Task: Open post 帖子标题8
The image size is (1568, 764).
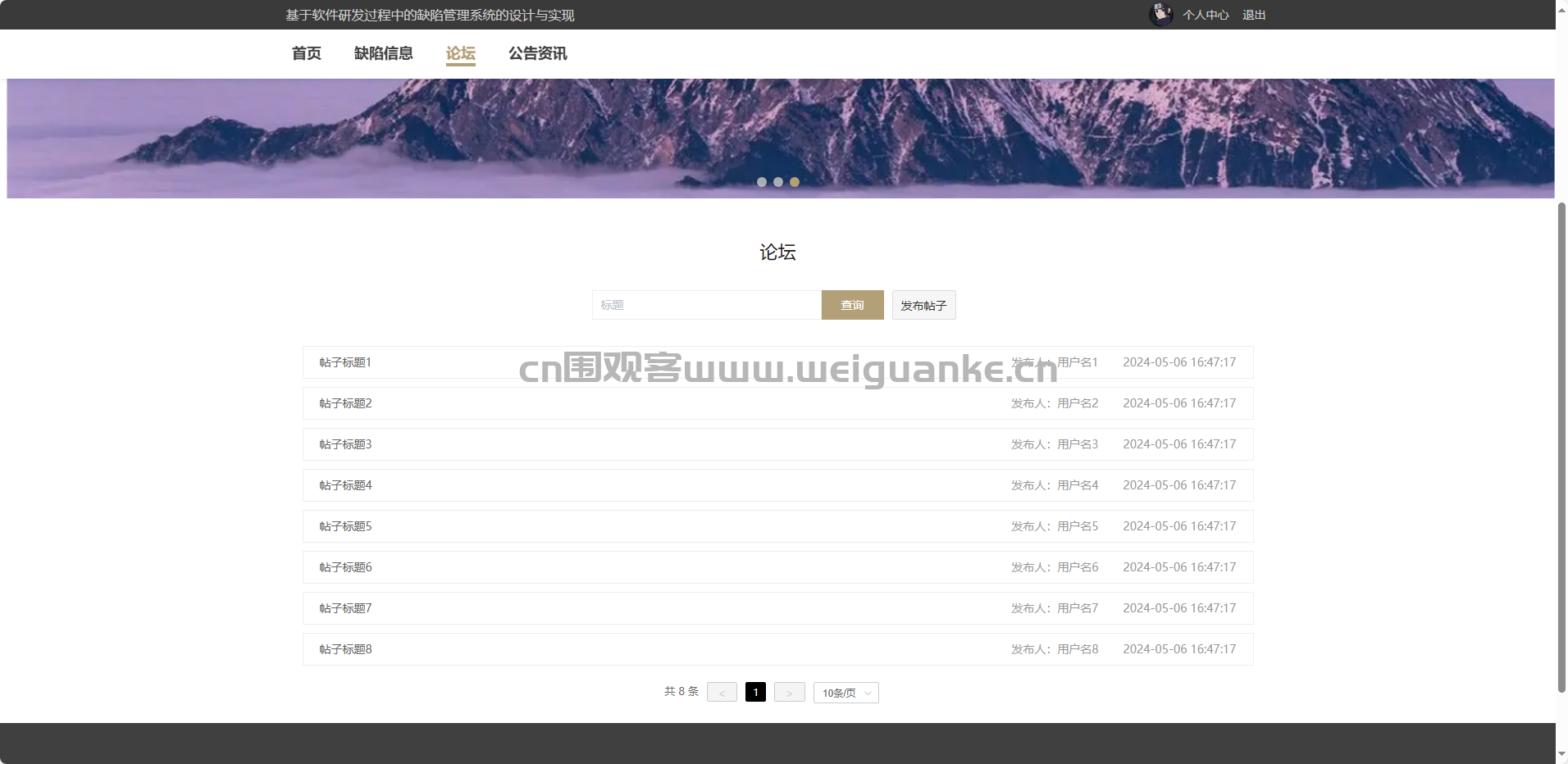Action: point(345,649)
